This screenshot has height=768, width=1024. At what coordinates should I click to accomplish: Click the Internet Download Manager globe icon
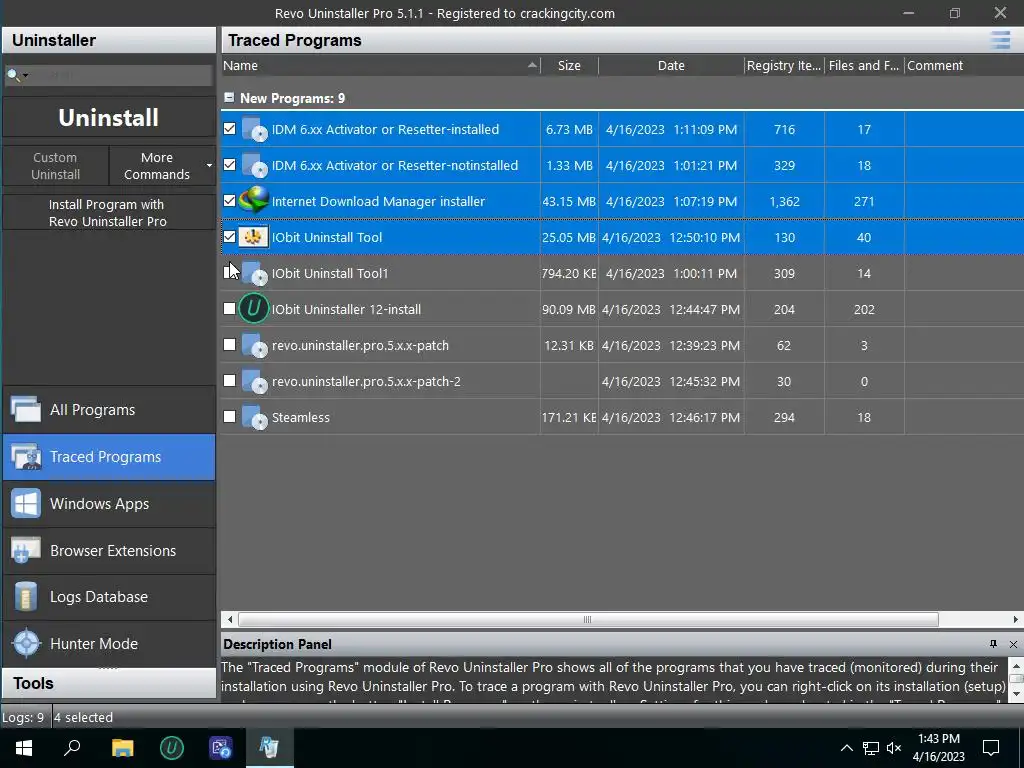(x=254, y=200)
